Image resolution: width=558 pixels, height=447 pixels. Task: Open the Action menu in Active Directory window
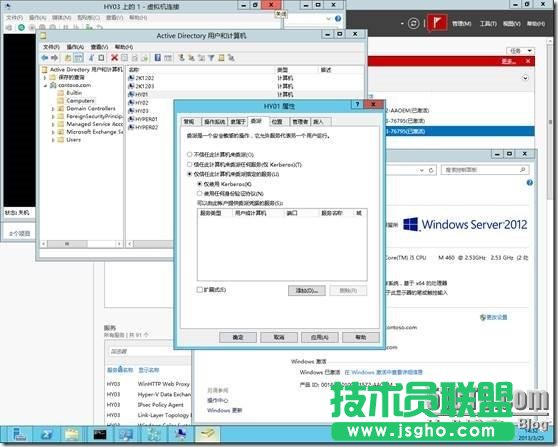(x=75, y=47)
